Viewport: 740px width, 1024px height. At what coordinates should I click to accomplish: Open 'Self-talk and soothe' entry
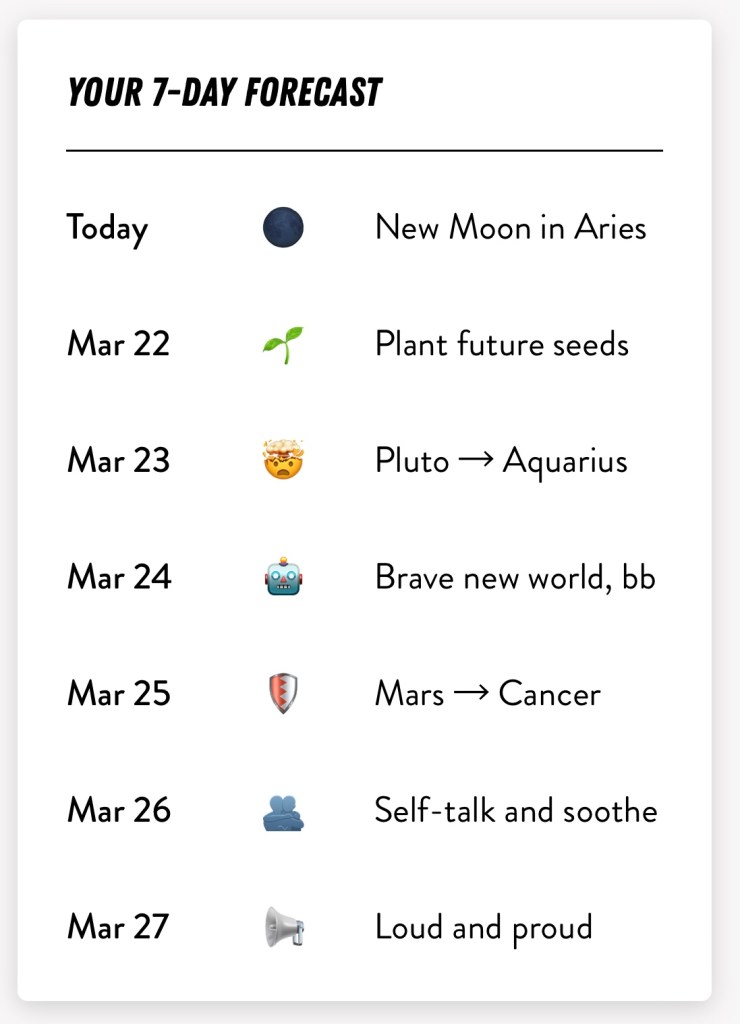pos(516,810)
